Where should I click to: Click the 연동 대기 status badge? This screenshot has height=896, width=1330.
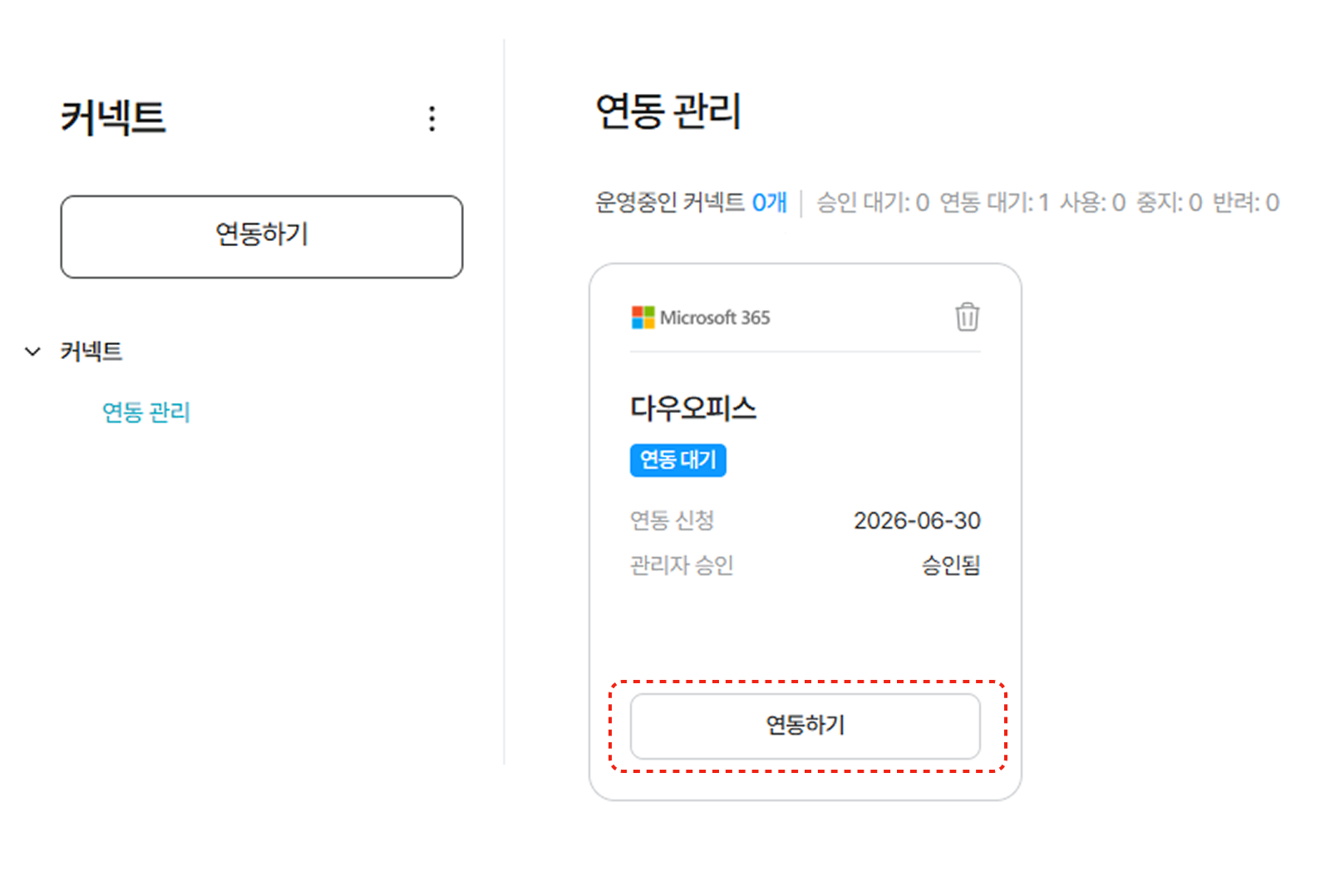click(678, 460)
